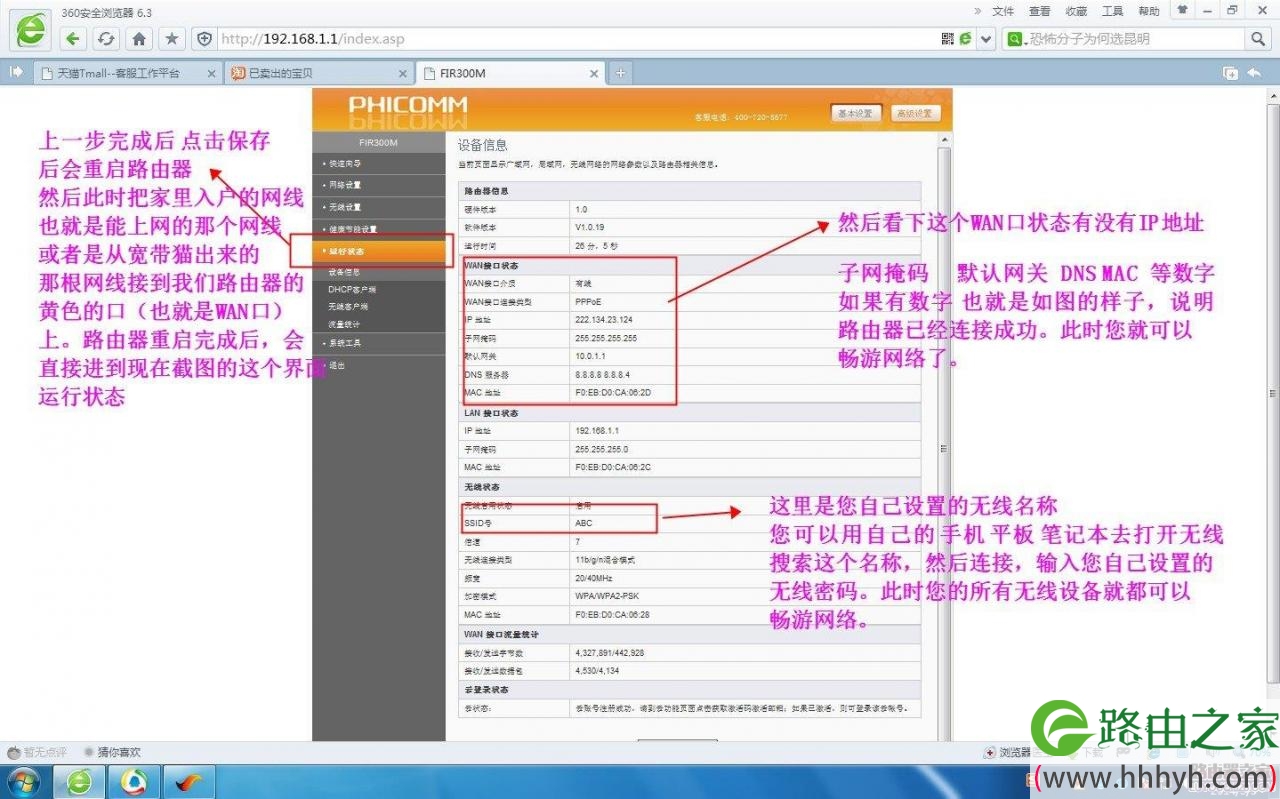Open the 查看 menu

1040,11
